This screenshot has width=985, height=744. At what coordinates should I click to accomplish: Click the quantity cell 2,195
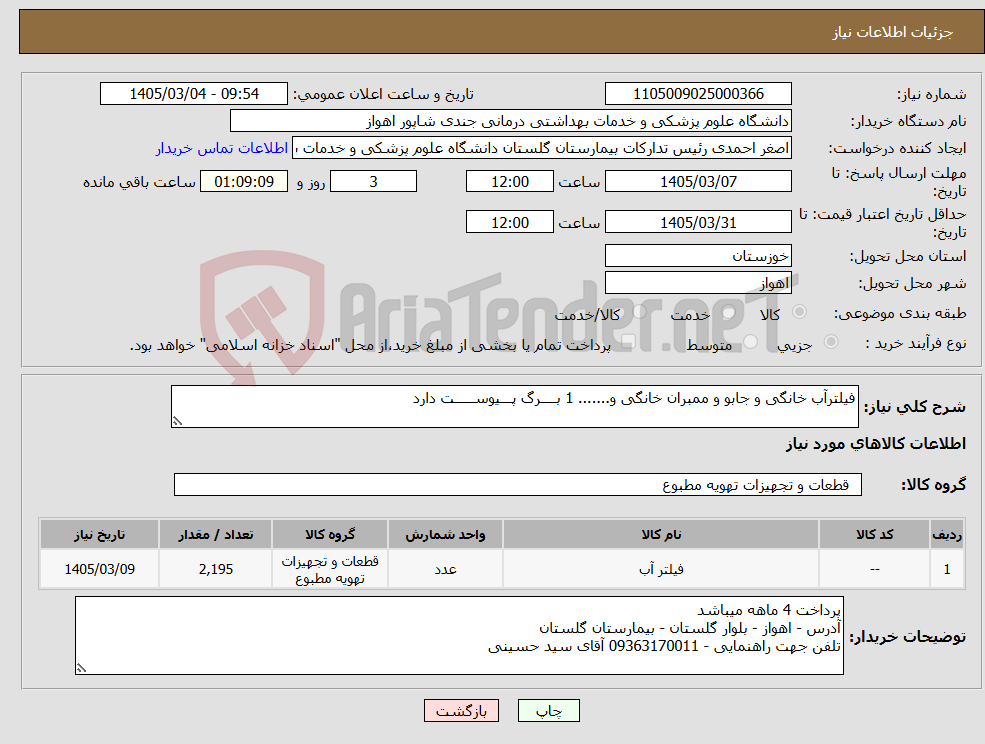tap(215, 569)
